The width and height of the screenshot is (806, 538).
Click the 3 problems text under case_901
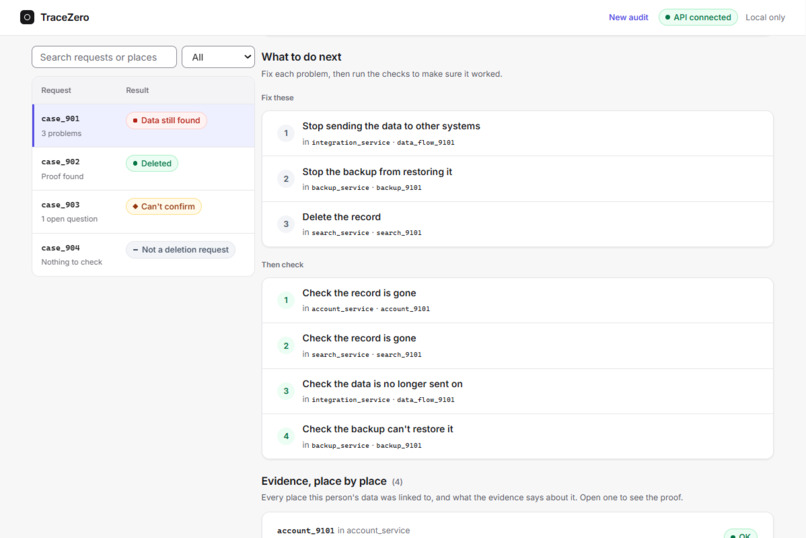[x=61, y=133]
